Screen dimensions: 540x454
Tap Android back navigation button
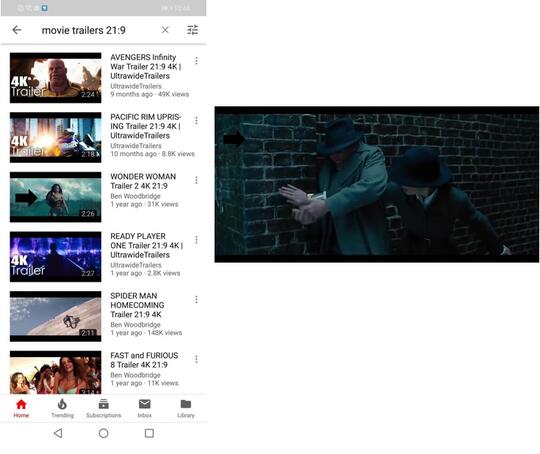pos(58,433)
